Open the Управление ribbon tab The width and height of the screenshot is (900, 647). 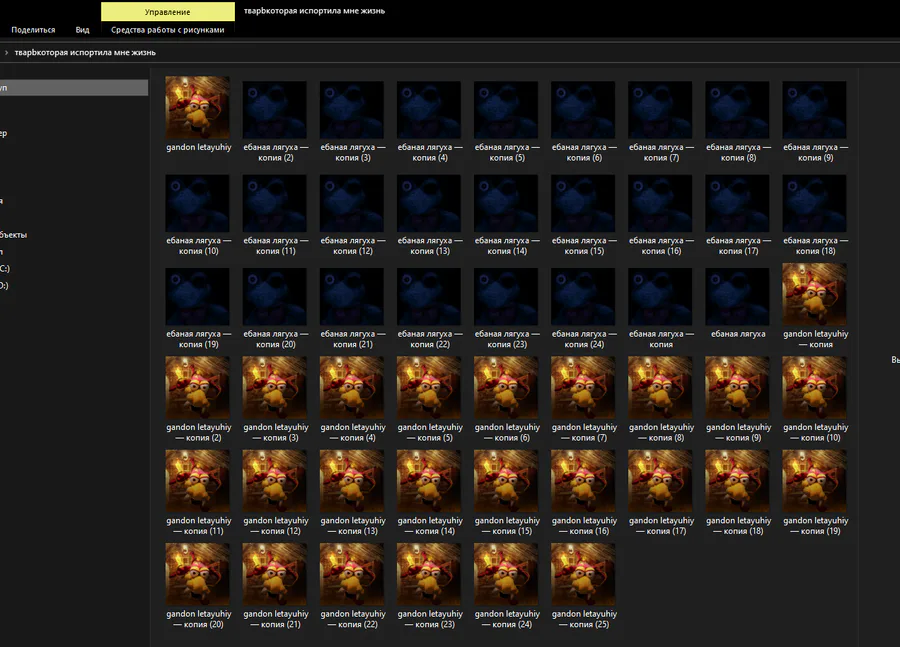(168, 11)
